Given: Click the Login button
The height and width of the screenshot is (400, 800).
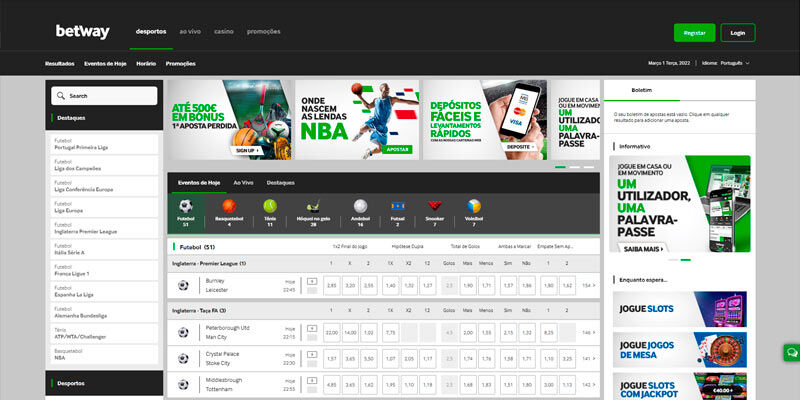Looking at the screenshot, I should (x=738, y=33).
